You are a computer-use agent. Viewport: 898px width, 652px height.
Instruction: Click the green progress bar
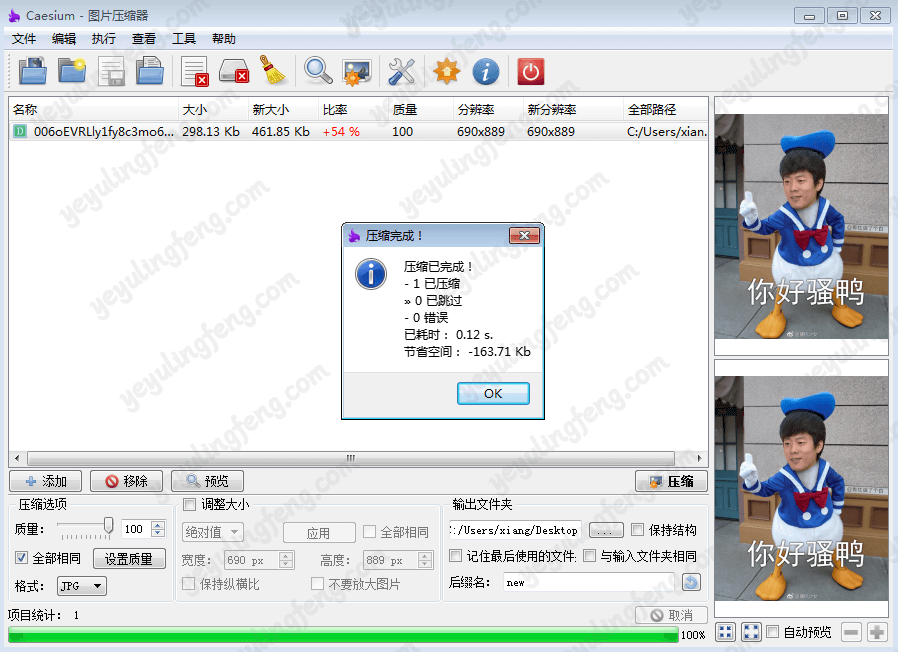(x=343, y=635)
